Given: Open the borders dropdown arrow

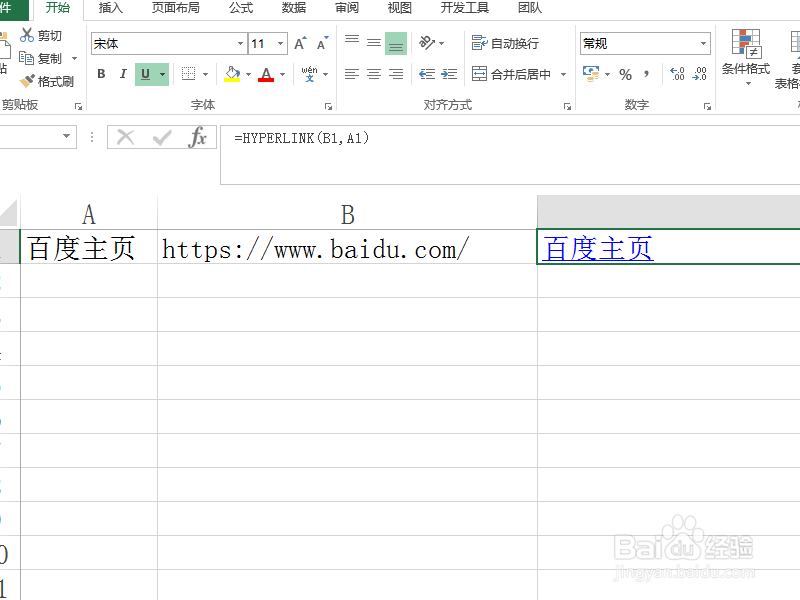Looking at the screenshot, I should click(205, 74).
